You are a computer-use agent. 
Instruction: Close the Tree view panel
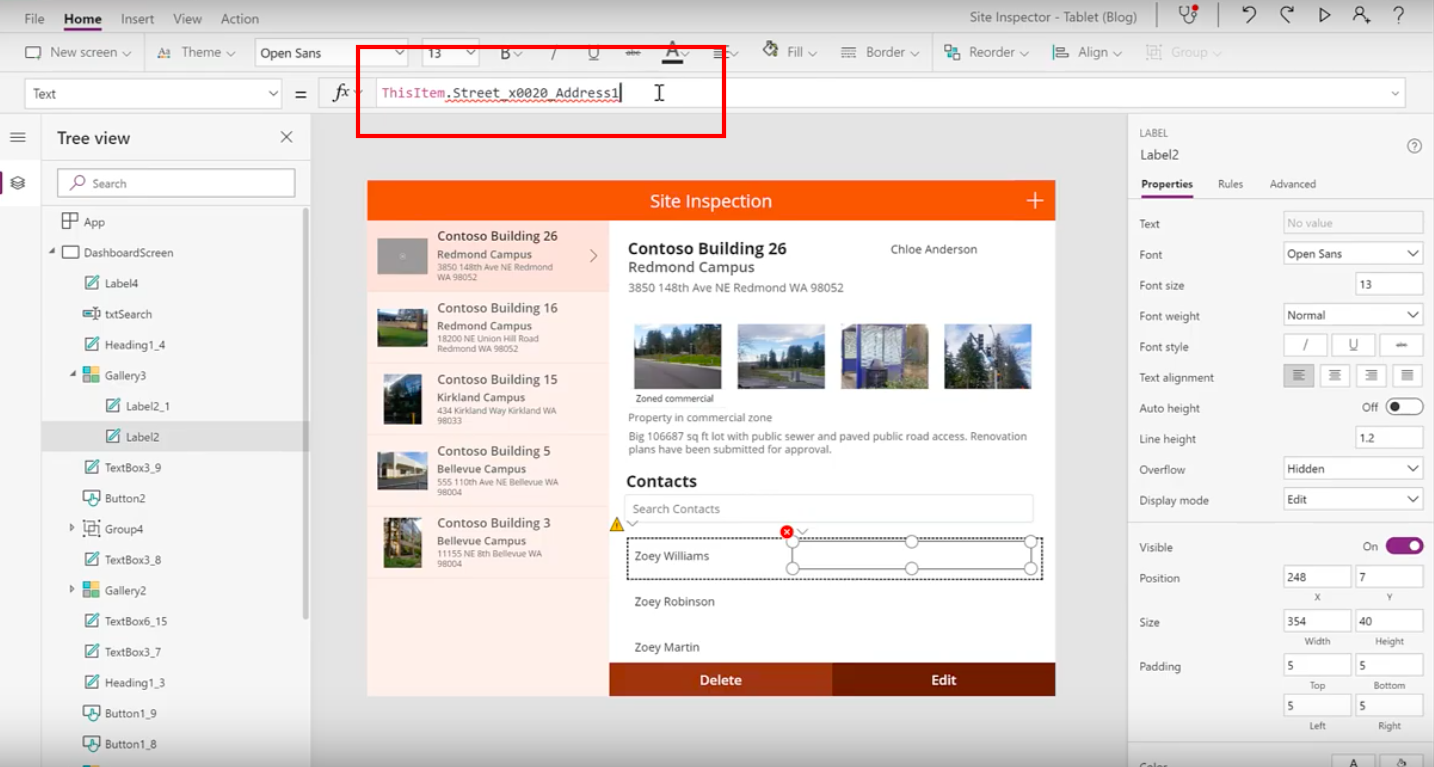click(286, 137)
